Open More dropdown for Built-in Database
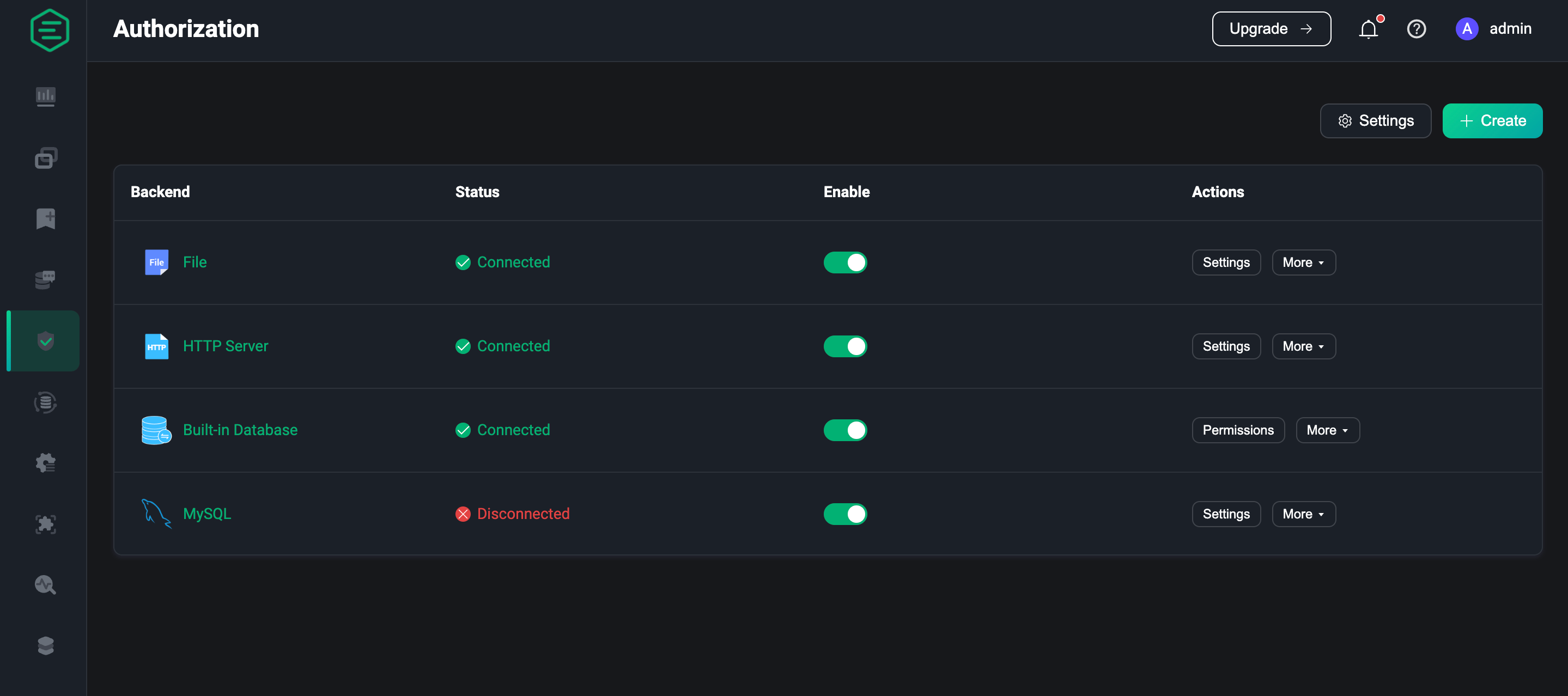1568x696 pixels. pyautogui.click(x=1327, y=430)
